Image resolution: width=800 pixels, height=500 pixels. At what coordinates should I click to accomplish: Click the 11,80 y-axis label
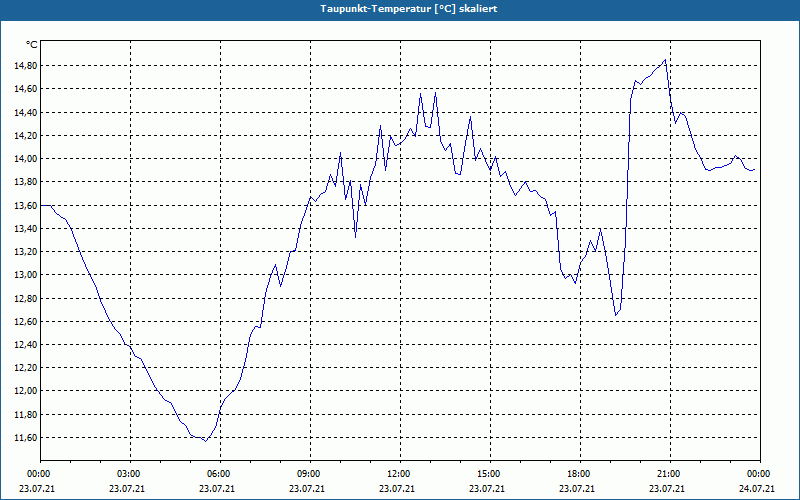pos(25,414)
